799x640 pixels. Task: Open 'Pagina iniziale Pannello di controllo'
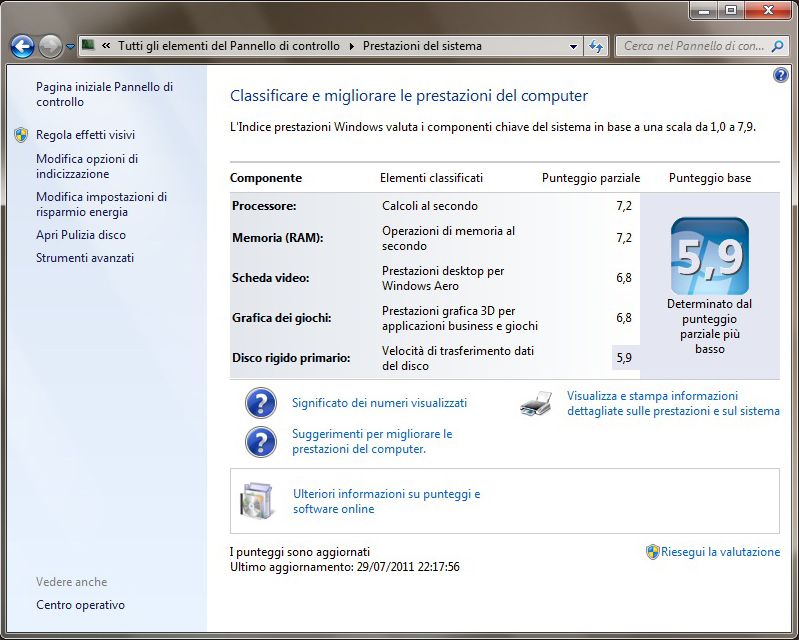(104, 94)
